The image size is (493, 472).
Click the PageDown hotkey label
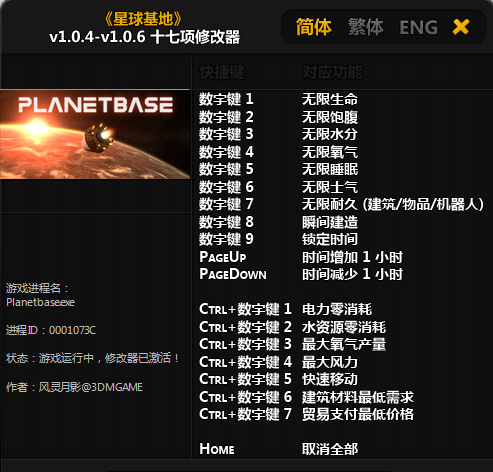(233, 274)
